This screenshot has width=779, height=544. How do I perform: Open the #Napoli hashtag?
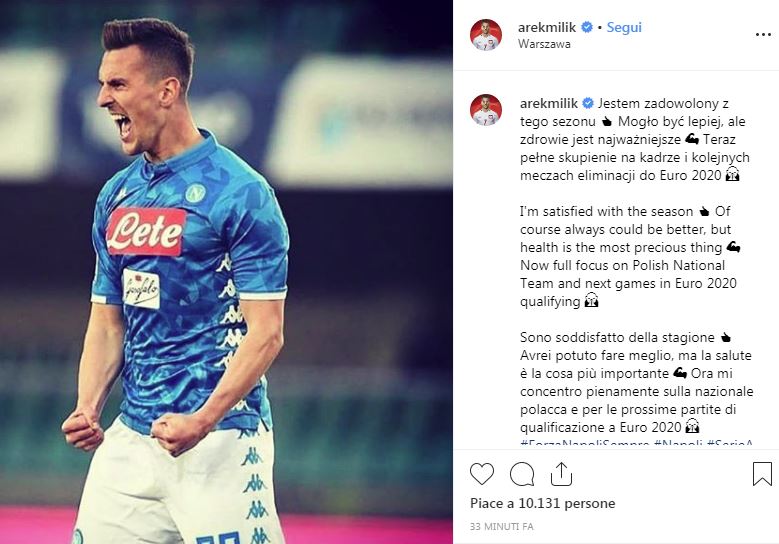(678, 442)
